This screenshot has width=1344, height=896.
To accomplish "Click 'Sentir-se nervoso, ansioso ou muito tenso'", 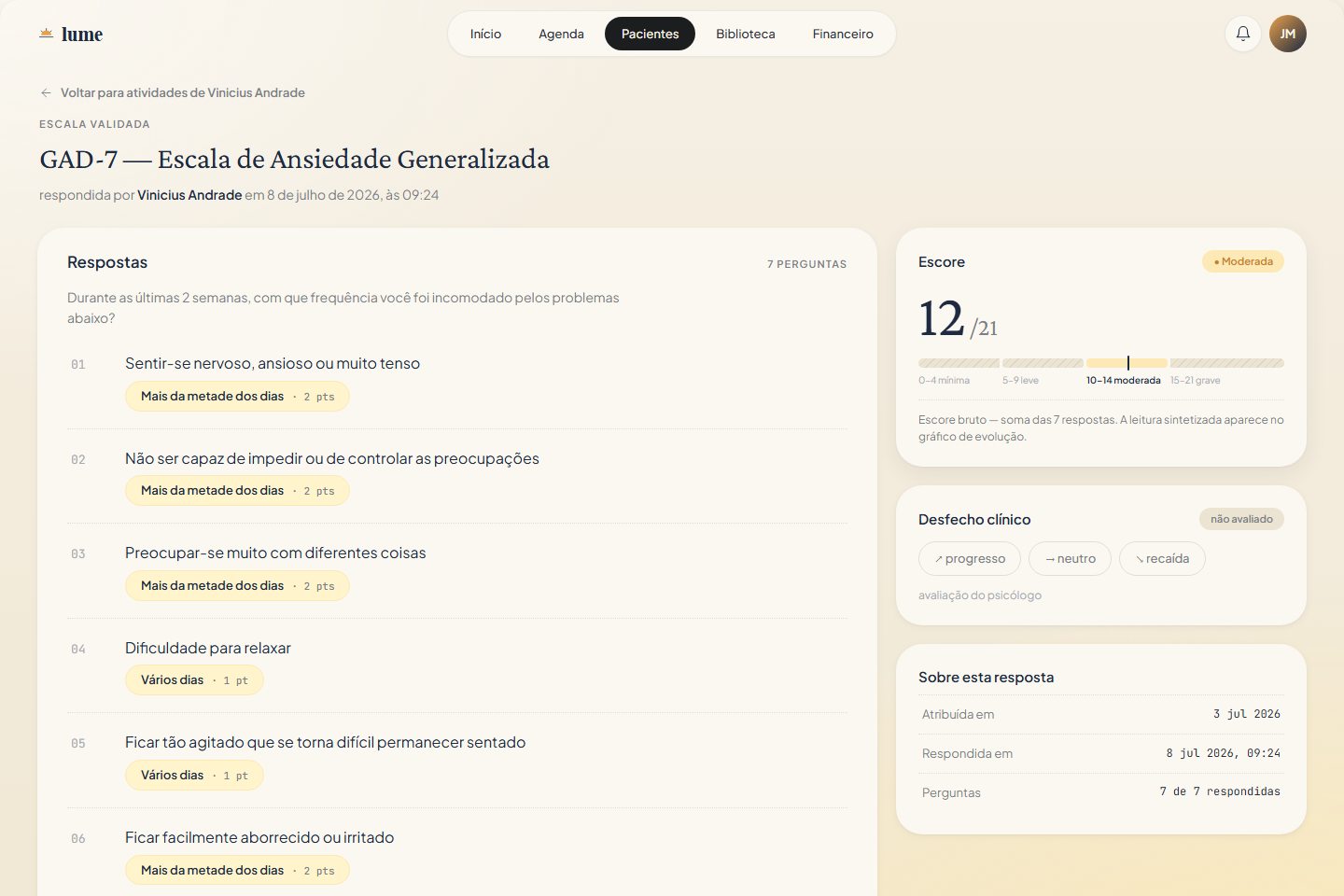I will point(273,363).
